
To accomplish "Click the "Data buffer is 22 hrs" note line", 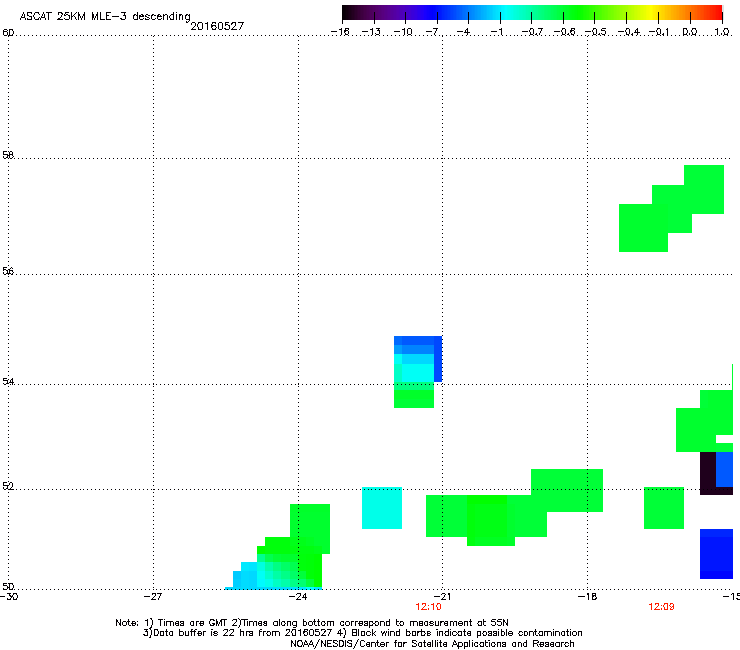I will [362, 633].
